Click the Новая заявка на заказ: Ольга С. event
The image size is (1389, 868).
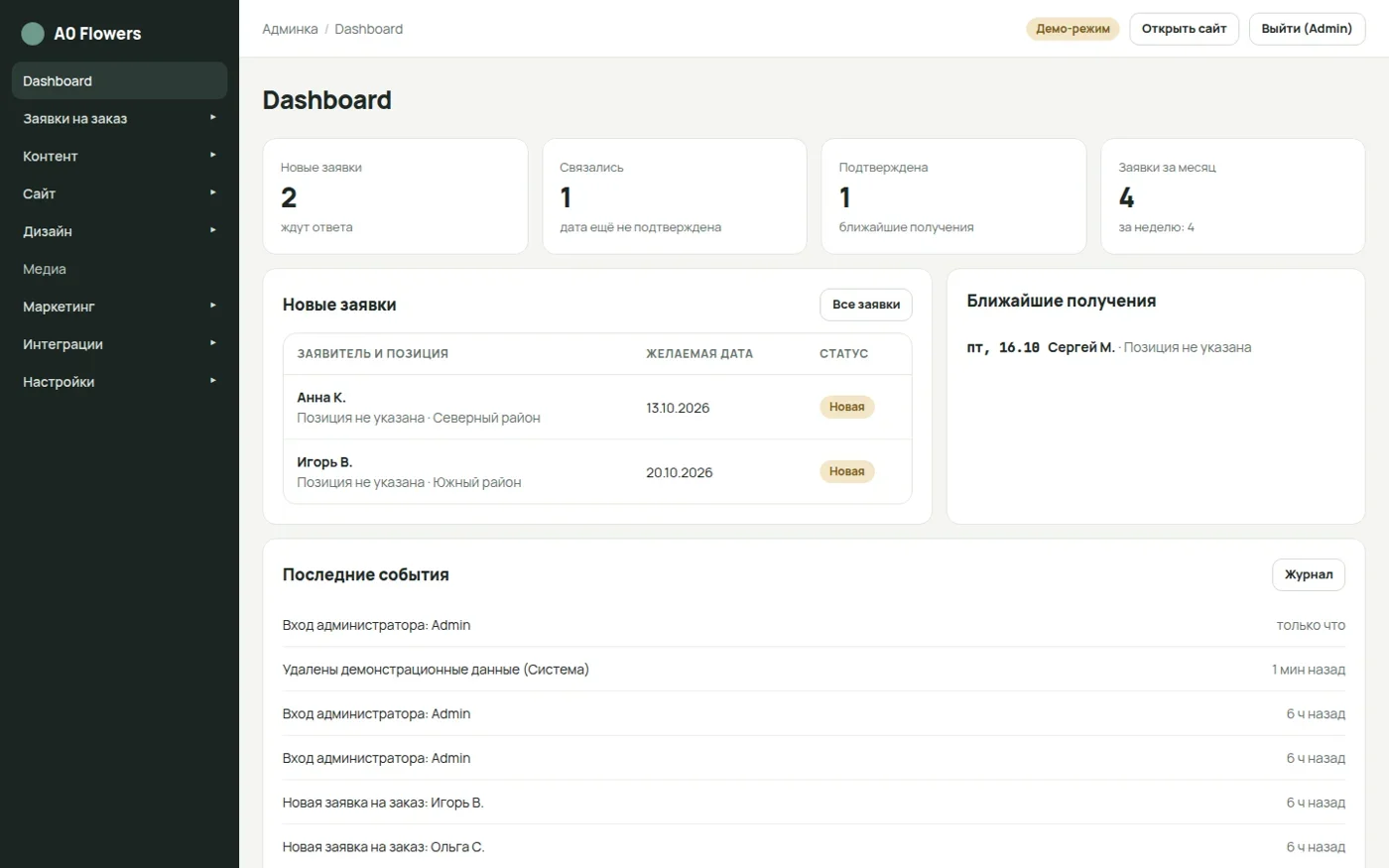pyautogui.click(x=814, y=847)
